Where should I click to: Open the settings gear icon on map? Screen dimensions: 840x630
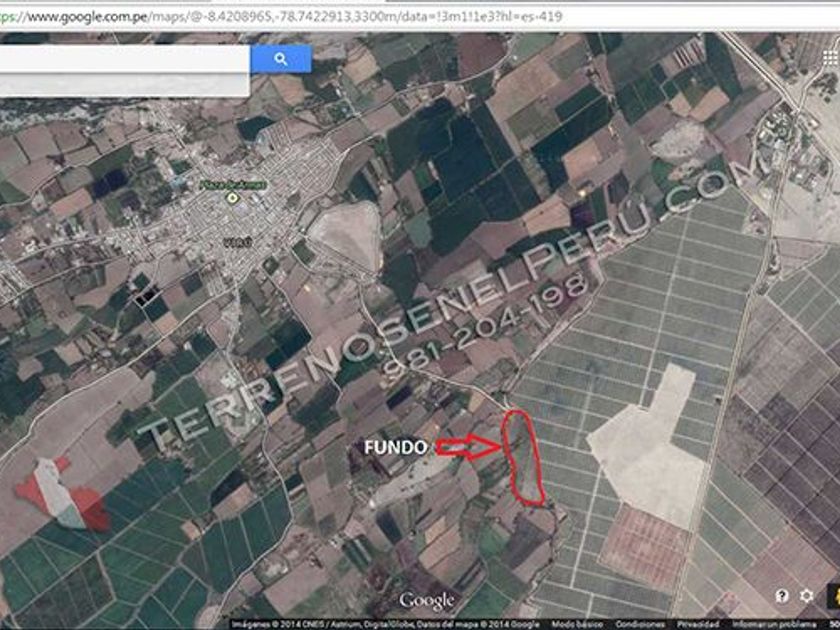tap(807, 596)
